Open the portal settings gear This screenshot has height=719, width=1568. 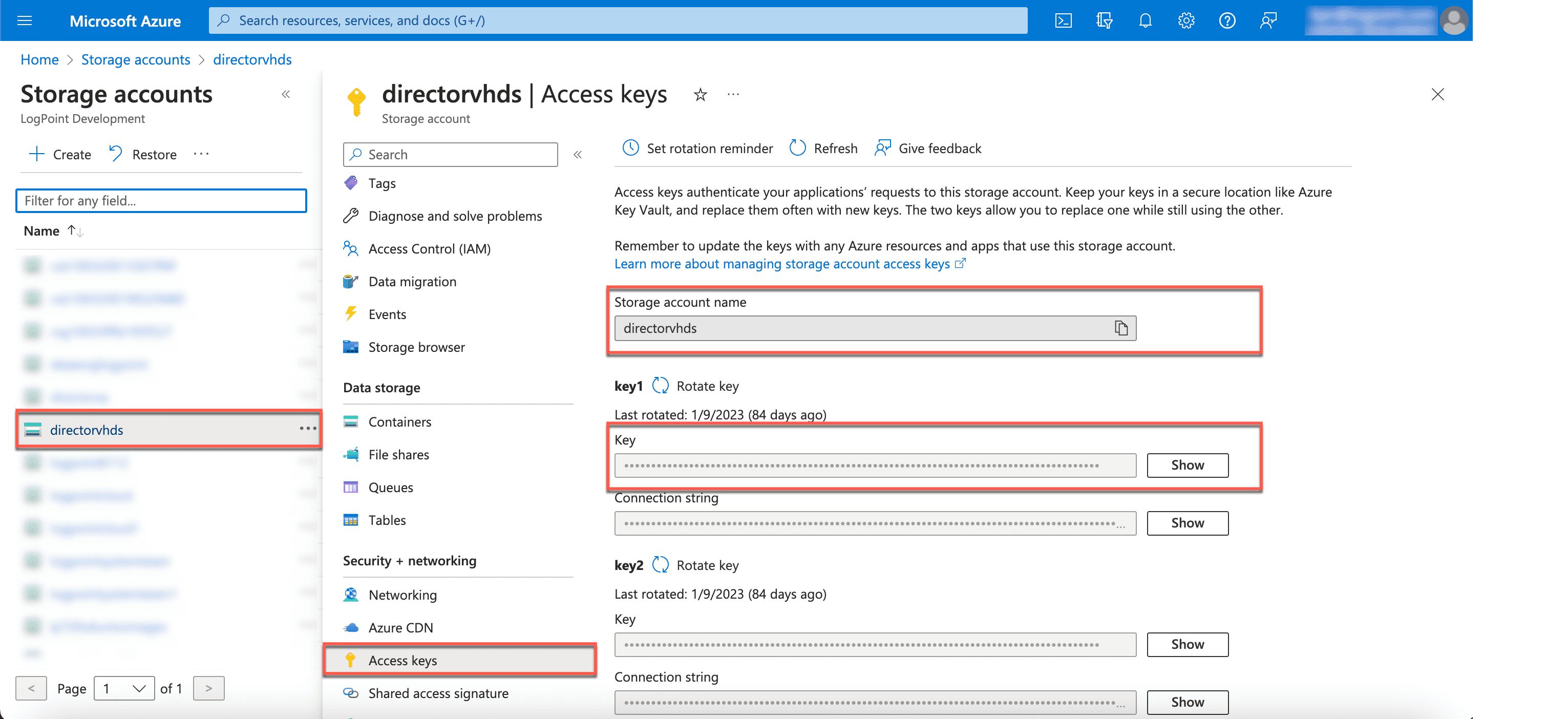point(1186,20)
